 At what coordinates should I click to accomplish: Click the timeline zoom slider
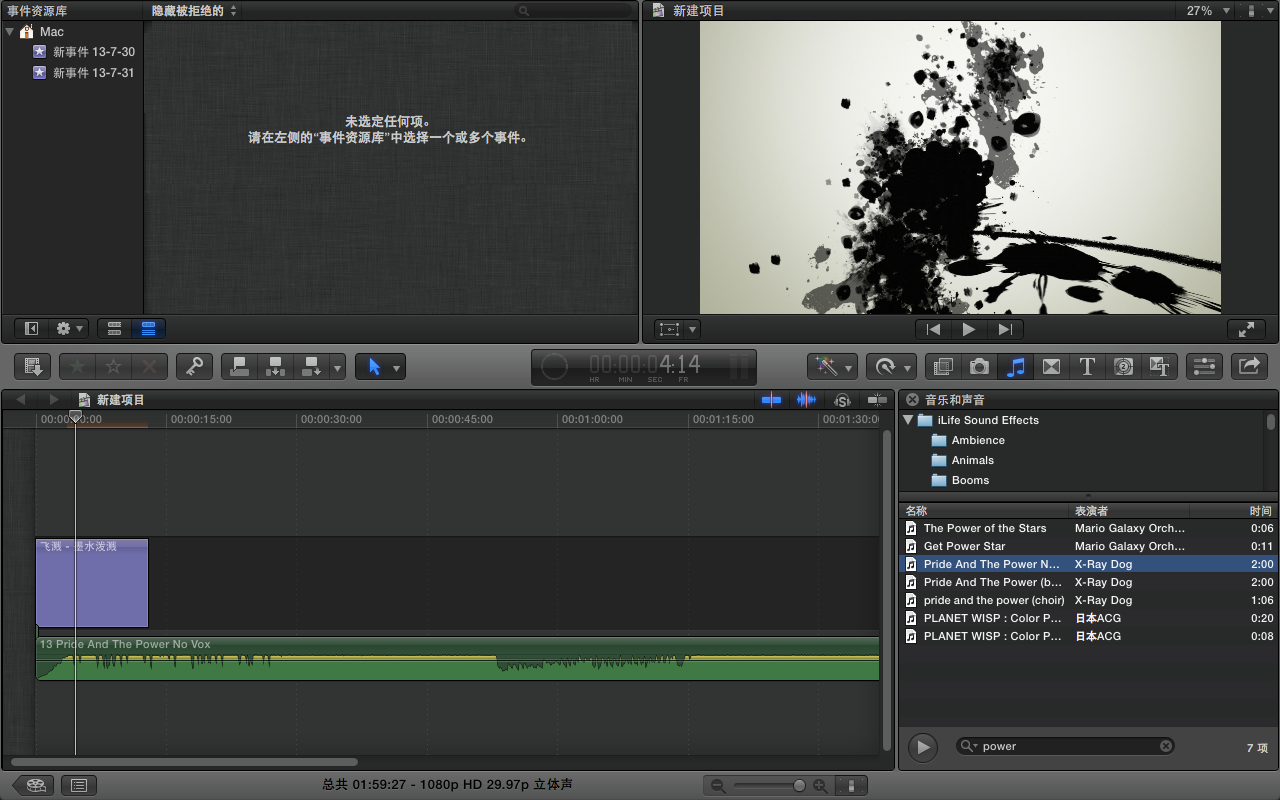point(799,786)
